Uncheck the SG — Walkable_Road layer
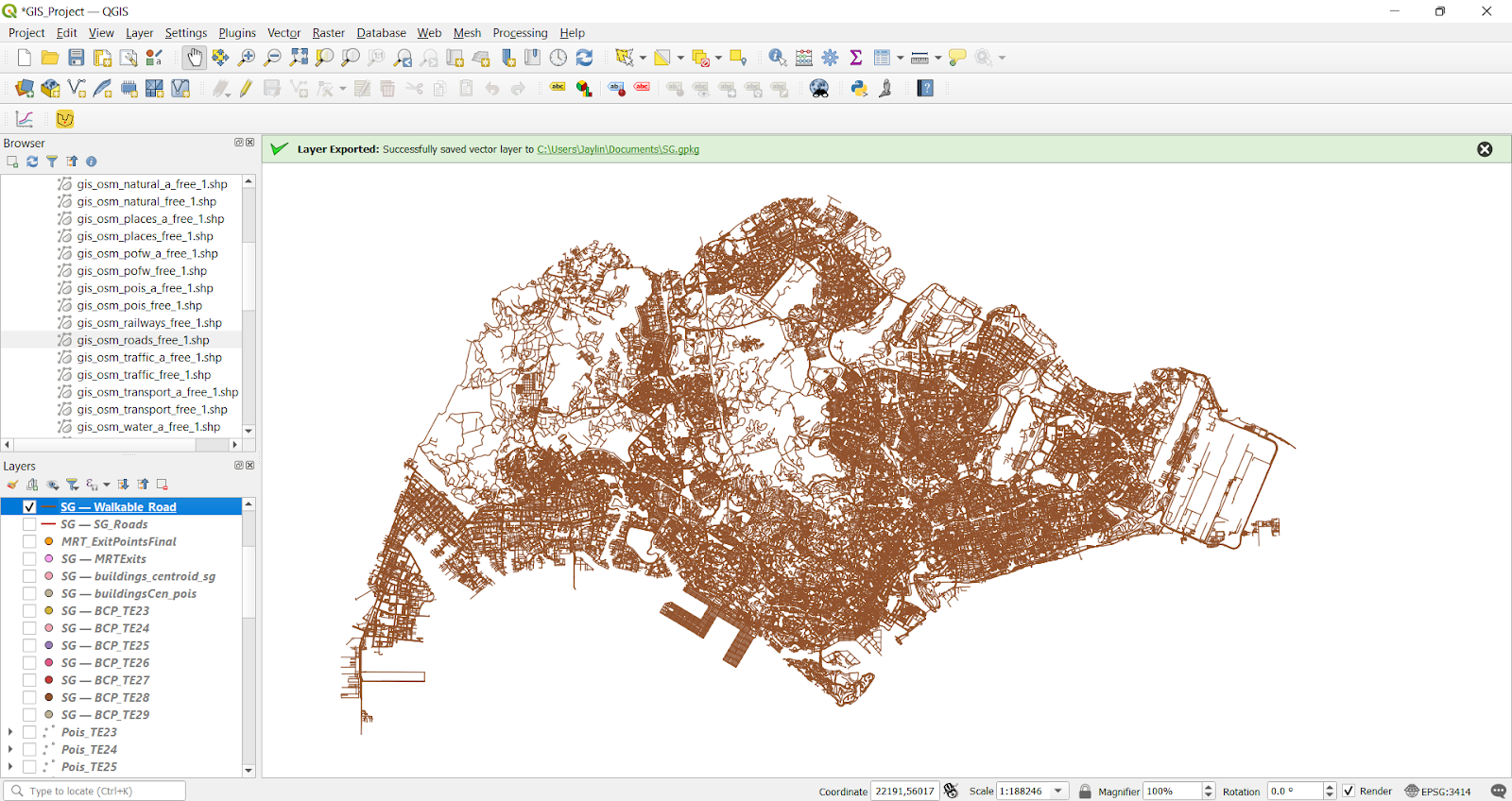The height and width of the screenshot is (801, 1512). (x=29, y=507)
